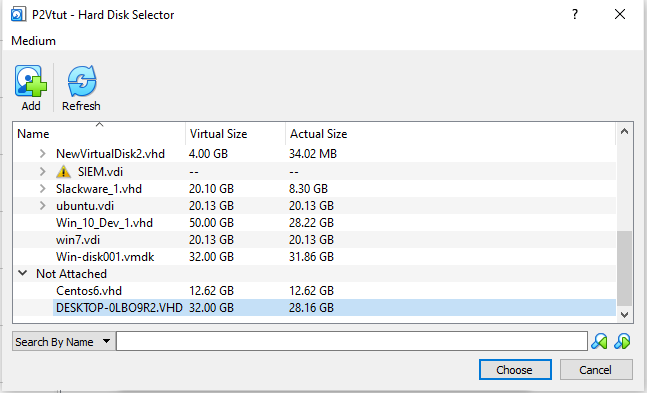Click the 34.02 MB actual size value
Viewport: 647px width, 393px height.
[x=313, y=154]
